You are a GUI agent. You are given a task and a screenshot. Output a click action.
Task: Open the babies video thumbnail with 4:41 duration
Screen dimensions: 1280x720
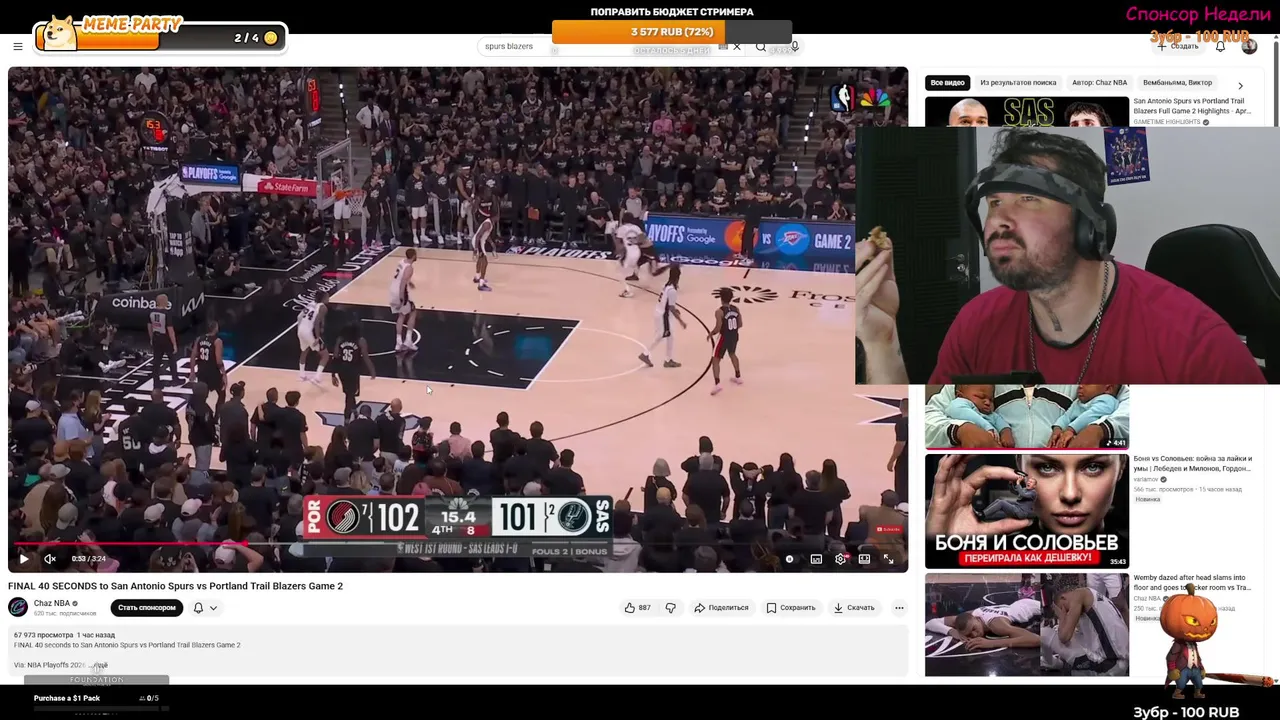(x=1027, y=416)
